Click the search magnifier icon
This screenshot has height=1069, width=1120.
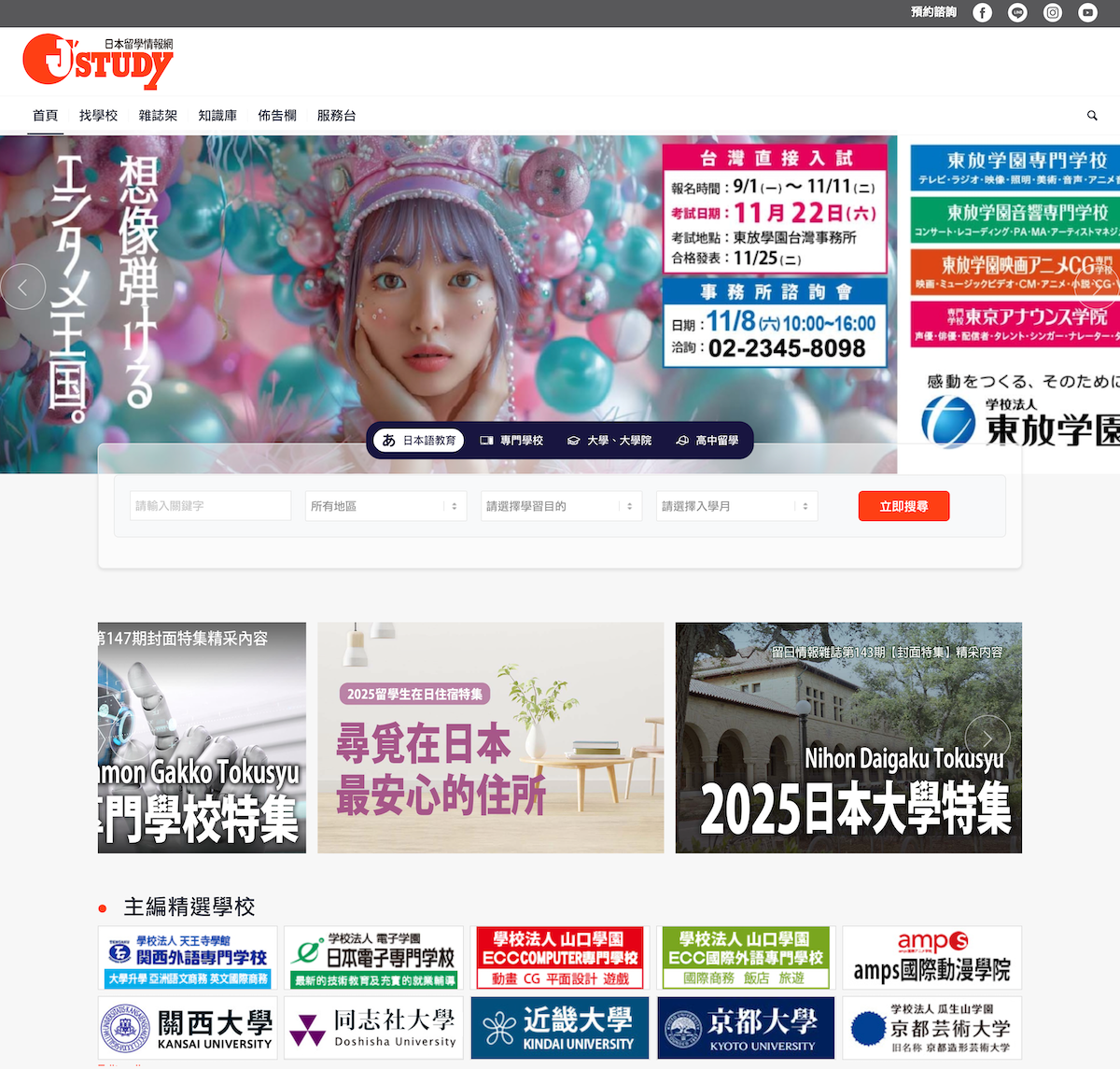coord(1092,115)
